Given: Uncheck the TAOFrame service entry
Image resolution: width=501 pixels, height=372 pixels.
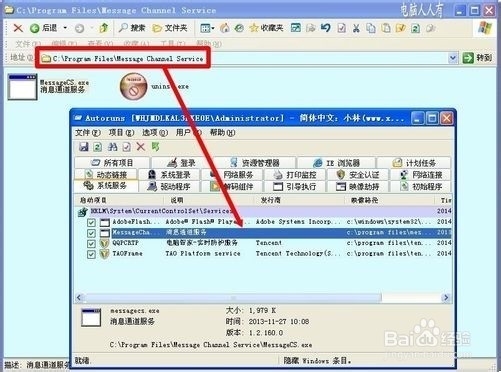Looking at the screenshot, I should click(91, 254).
